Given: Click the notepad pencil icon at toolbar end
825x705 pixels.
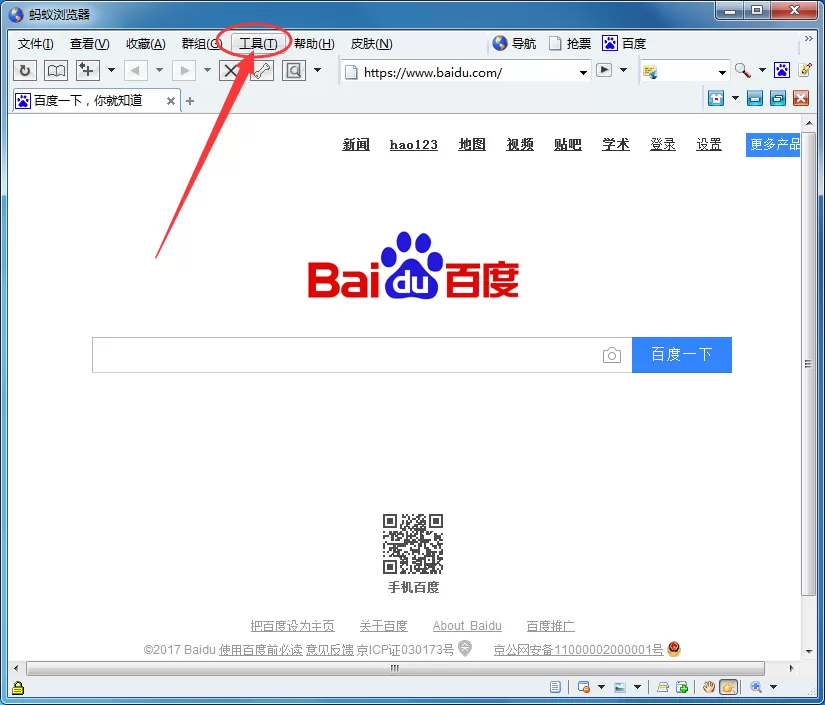Looking at the screenshot, I should [x=804, y=70].
